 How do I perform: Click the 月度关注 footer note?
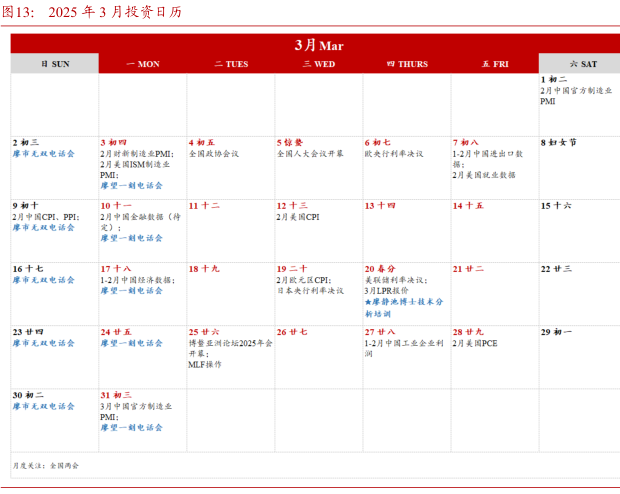pos(45,466)
